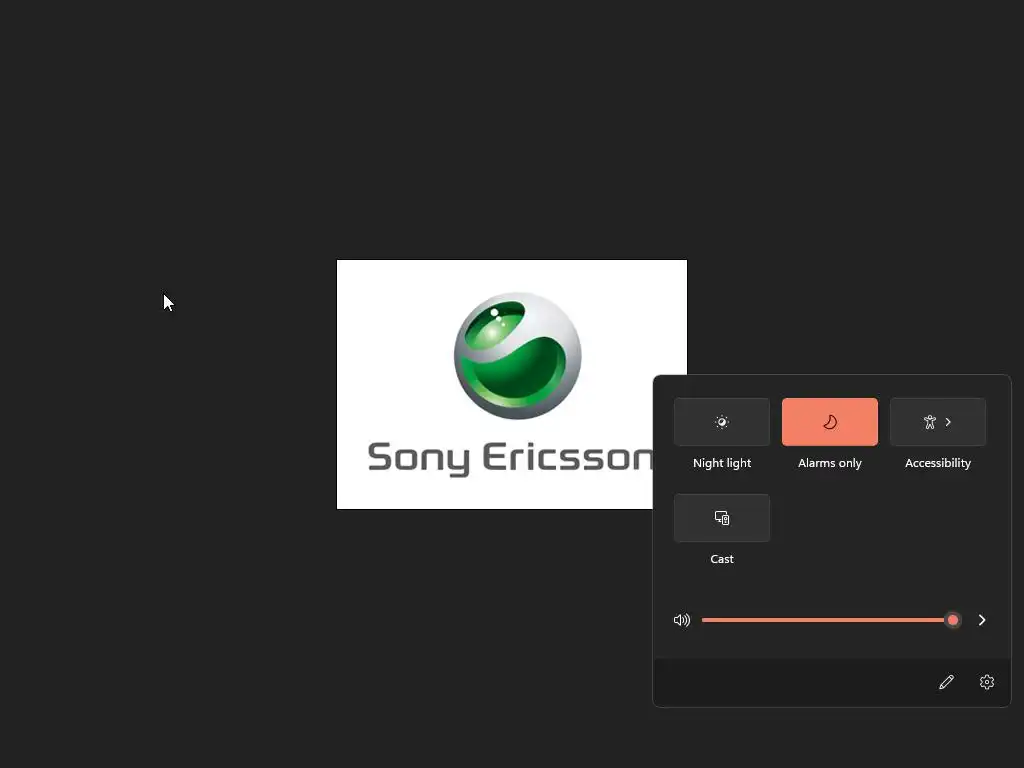Image resolution: width=1024 pixels, height=768 pixels.
Task: Click the Accessibility label text
Action: [938, 463]
